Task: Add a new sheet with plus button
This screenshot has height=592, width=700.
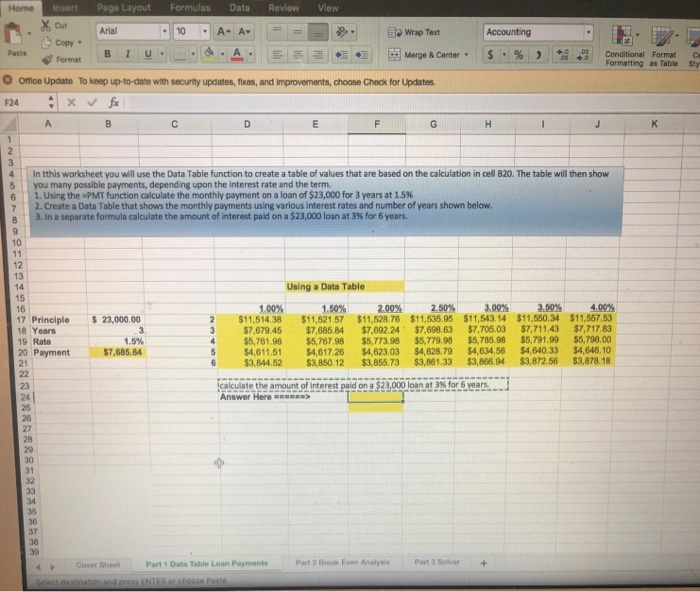Action: click(483, 563)
